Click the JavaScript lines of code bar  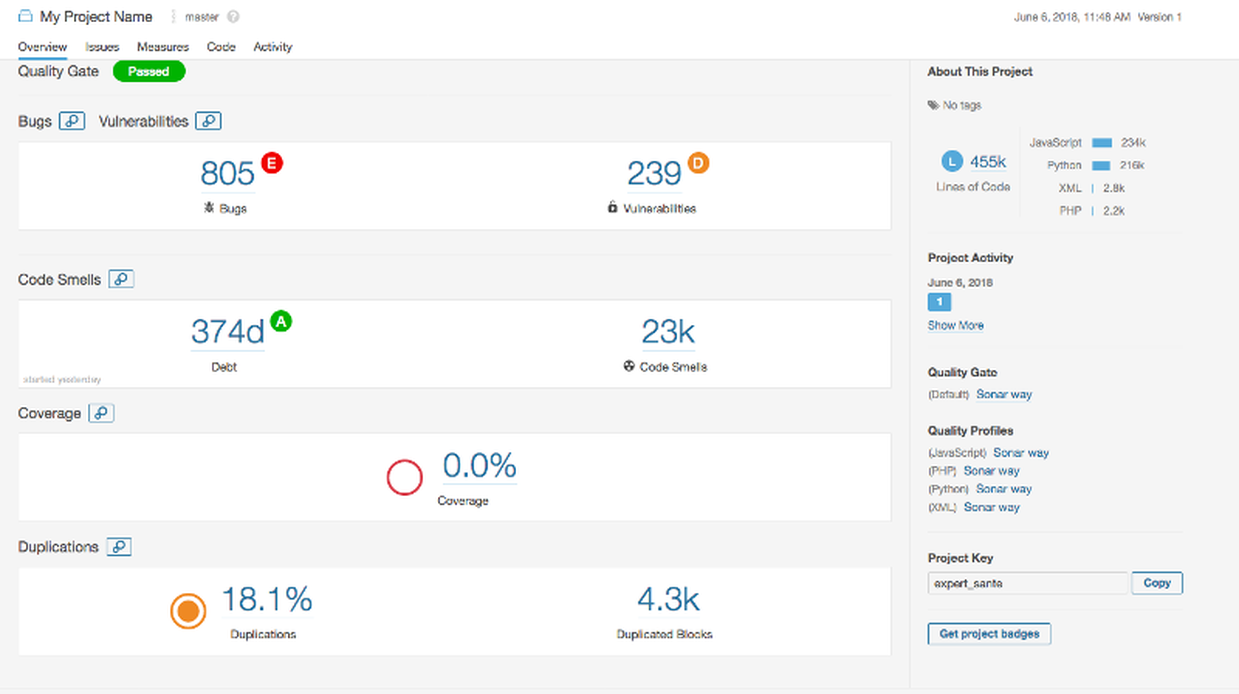(1102, 143)
